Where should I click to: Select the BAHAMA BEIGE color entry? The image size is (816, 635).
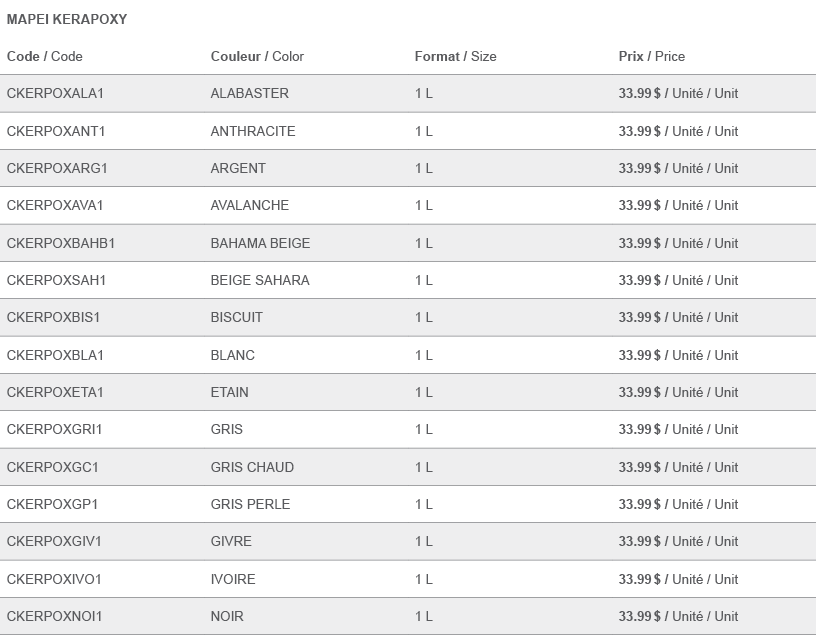coord(260,243)
